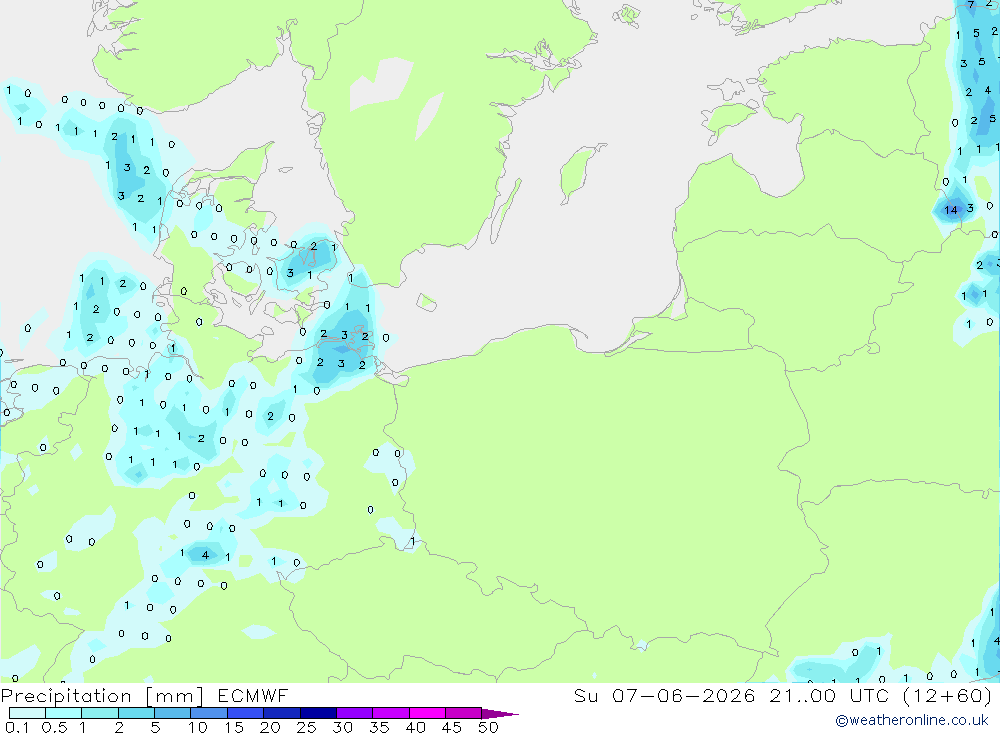The height and width of the screenshot is (733, 1000).
Task: Click the '[mm]' unit label
Action: pyautogui.click(x=174, y=696)
